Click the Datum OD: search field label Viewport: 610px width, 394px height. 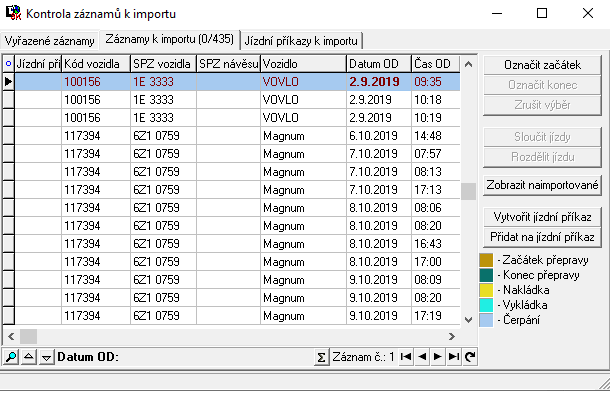88,357
